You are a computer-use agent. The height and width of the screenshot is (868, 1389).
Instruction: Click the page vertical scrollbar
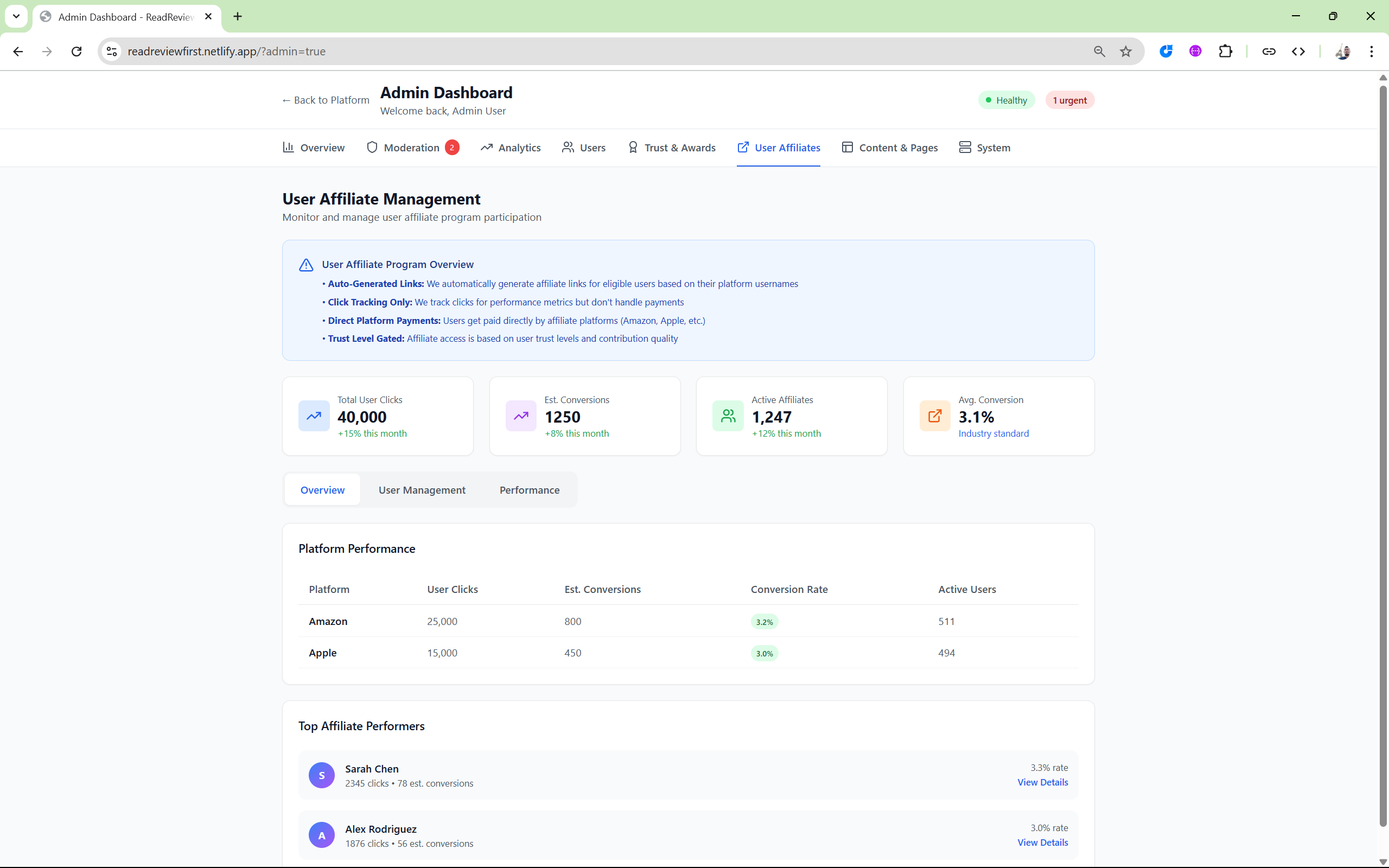click(1382, 459)
